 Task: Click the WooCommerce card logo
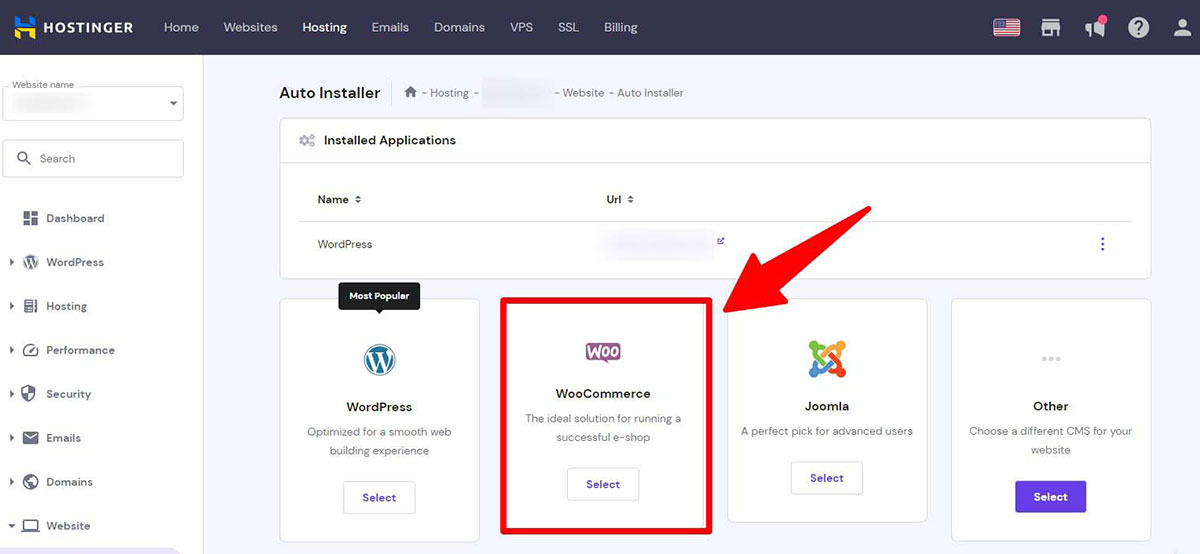point(603,351)
